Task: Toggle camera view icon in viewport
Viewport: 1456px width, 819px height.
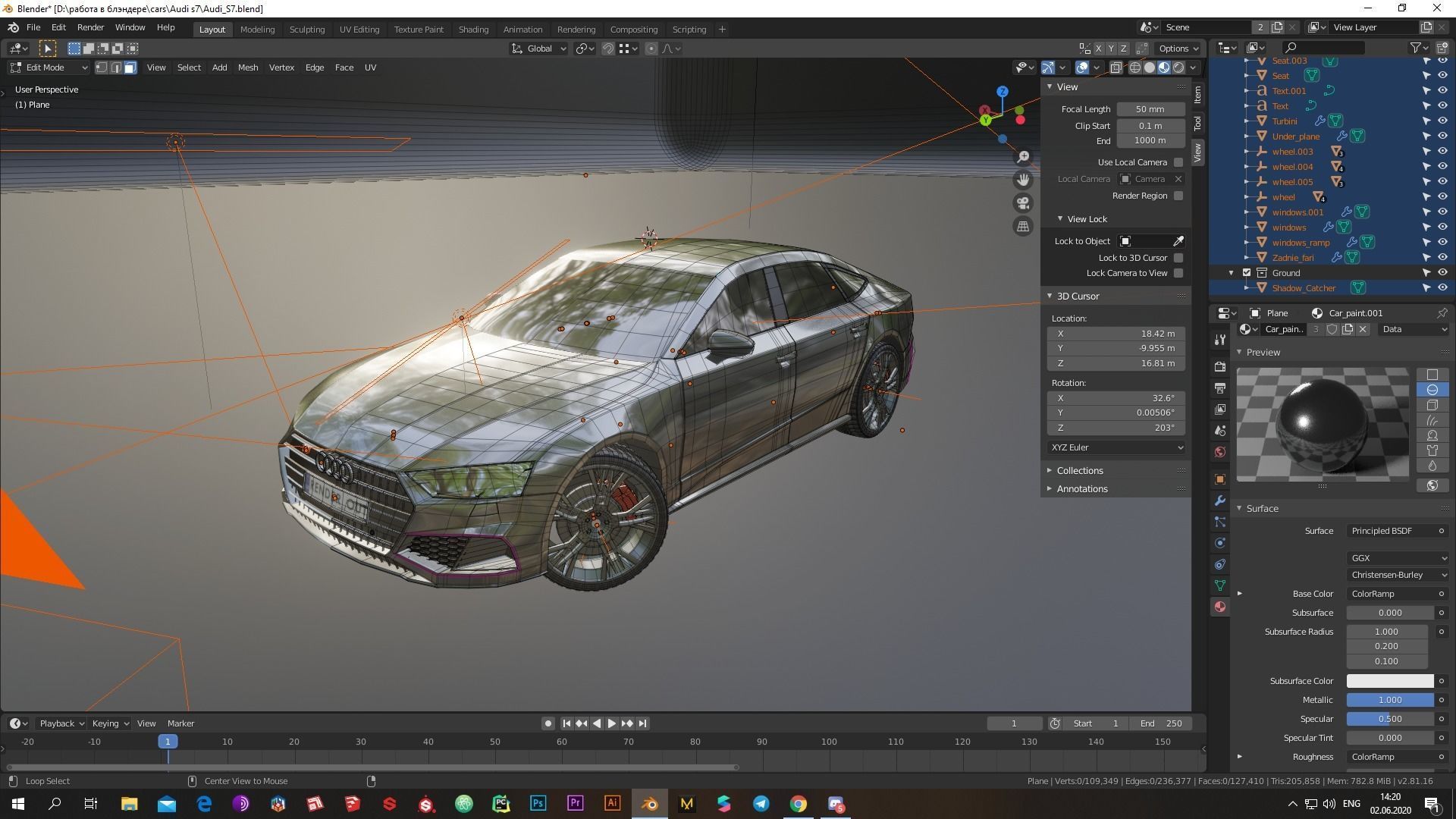Action: (x=1023, y=203)
